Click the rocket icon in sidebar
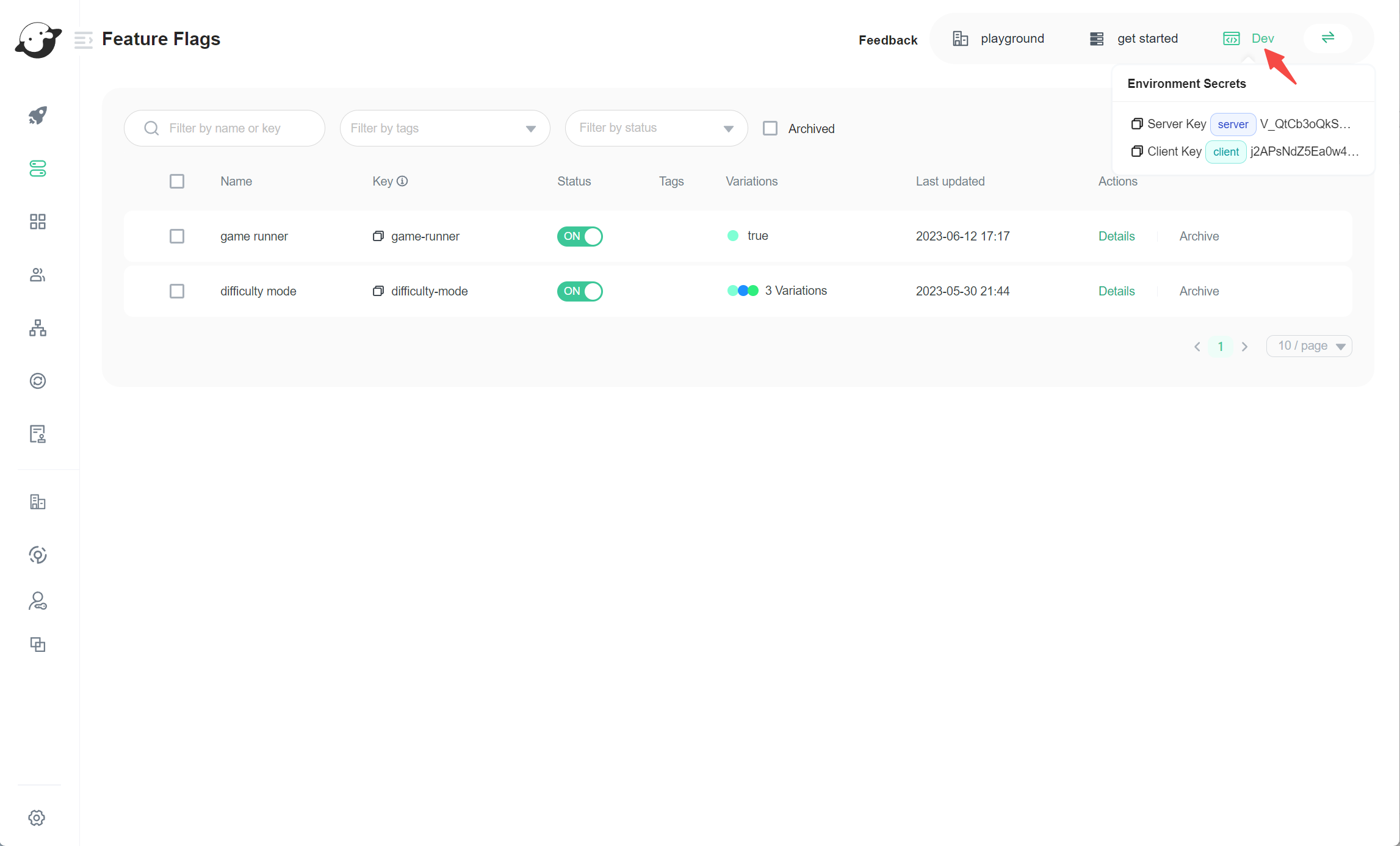The width and height of the screenshot is (1400, 846). coord(38,115)
